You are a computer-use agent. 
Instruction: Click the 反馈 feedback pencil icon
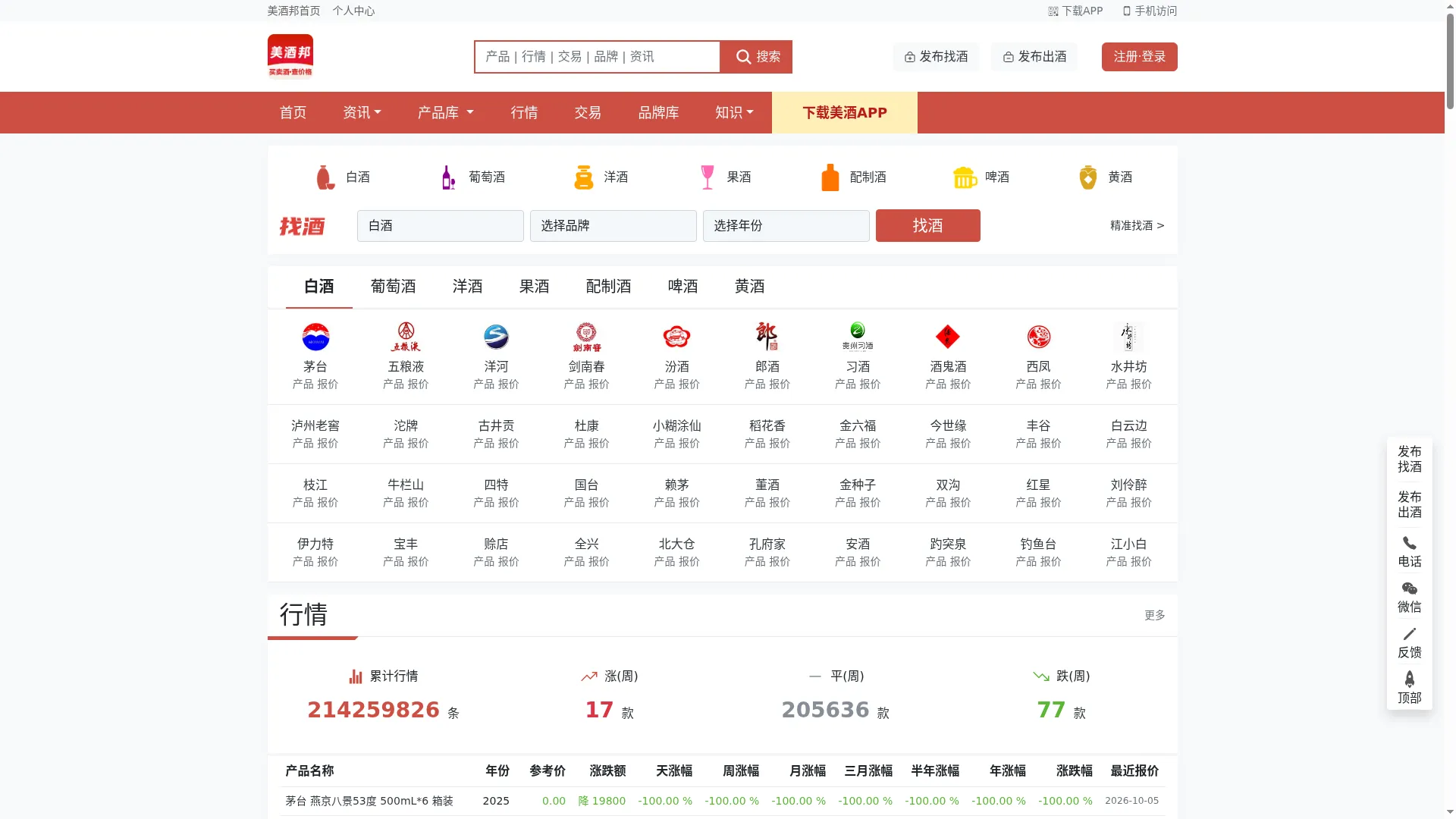[1410, 634]
